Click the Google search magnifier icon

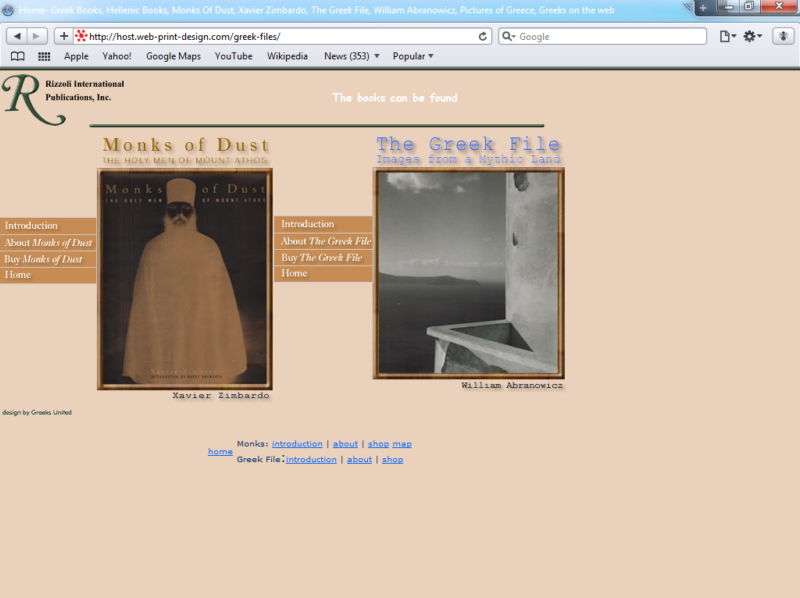click(x=508, y=36)
